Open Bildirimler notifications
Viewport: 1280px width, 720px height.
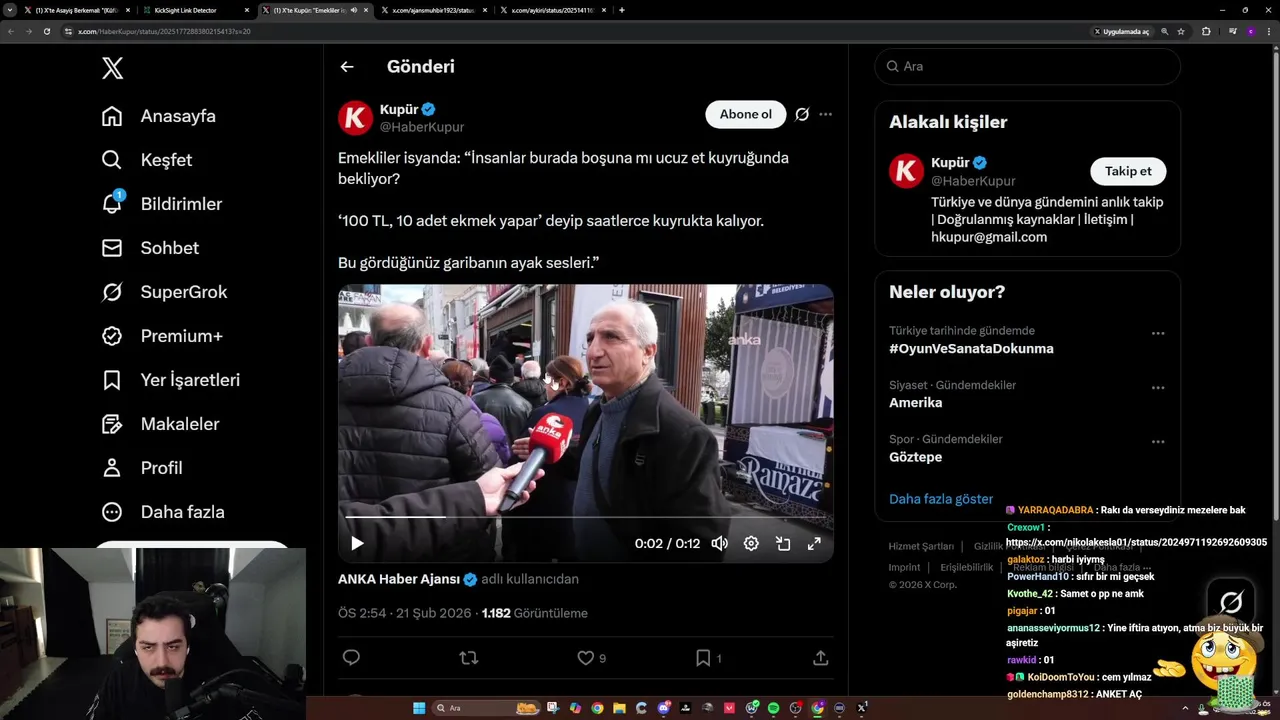coord(162,204)
